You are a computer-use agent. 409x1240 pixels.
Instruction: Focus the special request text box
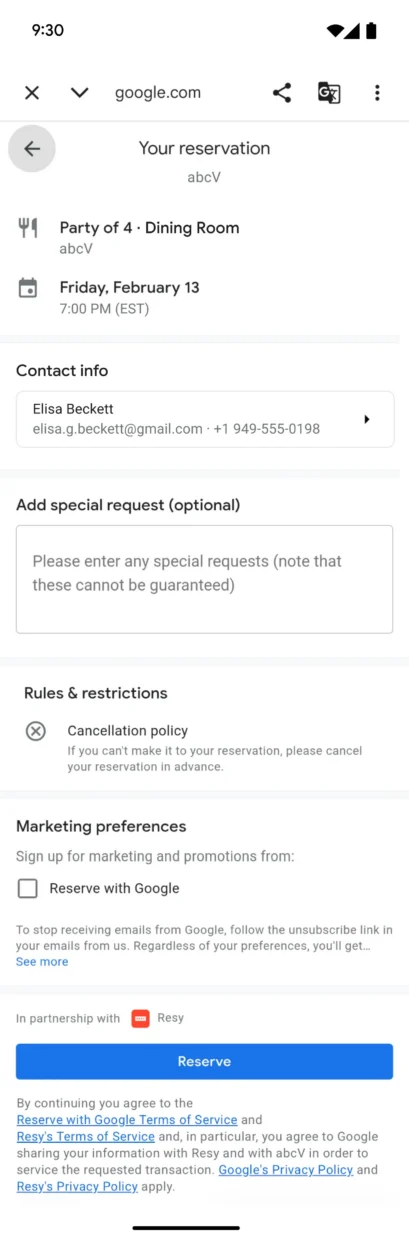click(x=204, y=579)
